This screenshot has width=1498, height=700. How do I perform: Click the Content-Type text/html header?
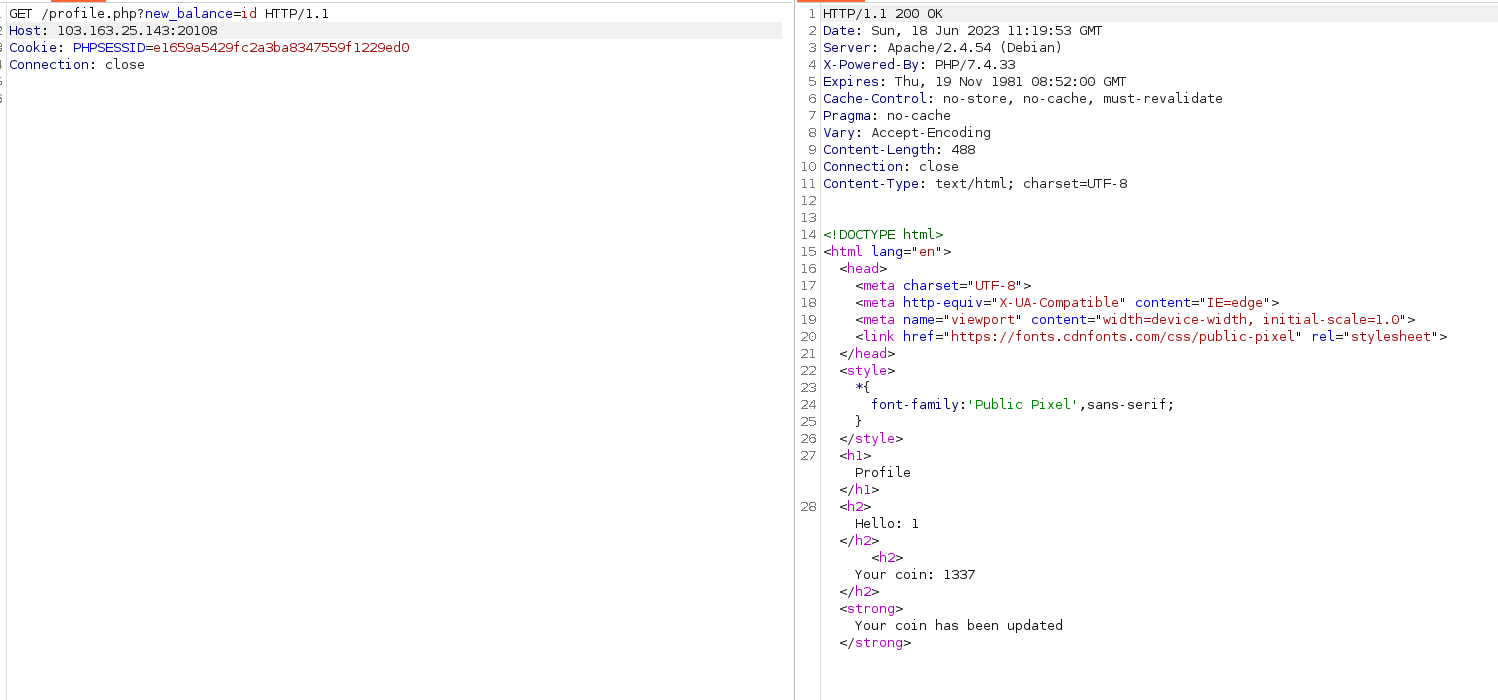[975, 184]
